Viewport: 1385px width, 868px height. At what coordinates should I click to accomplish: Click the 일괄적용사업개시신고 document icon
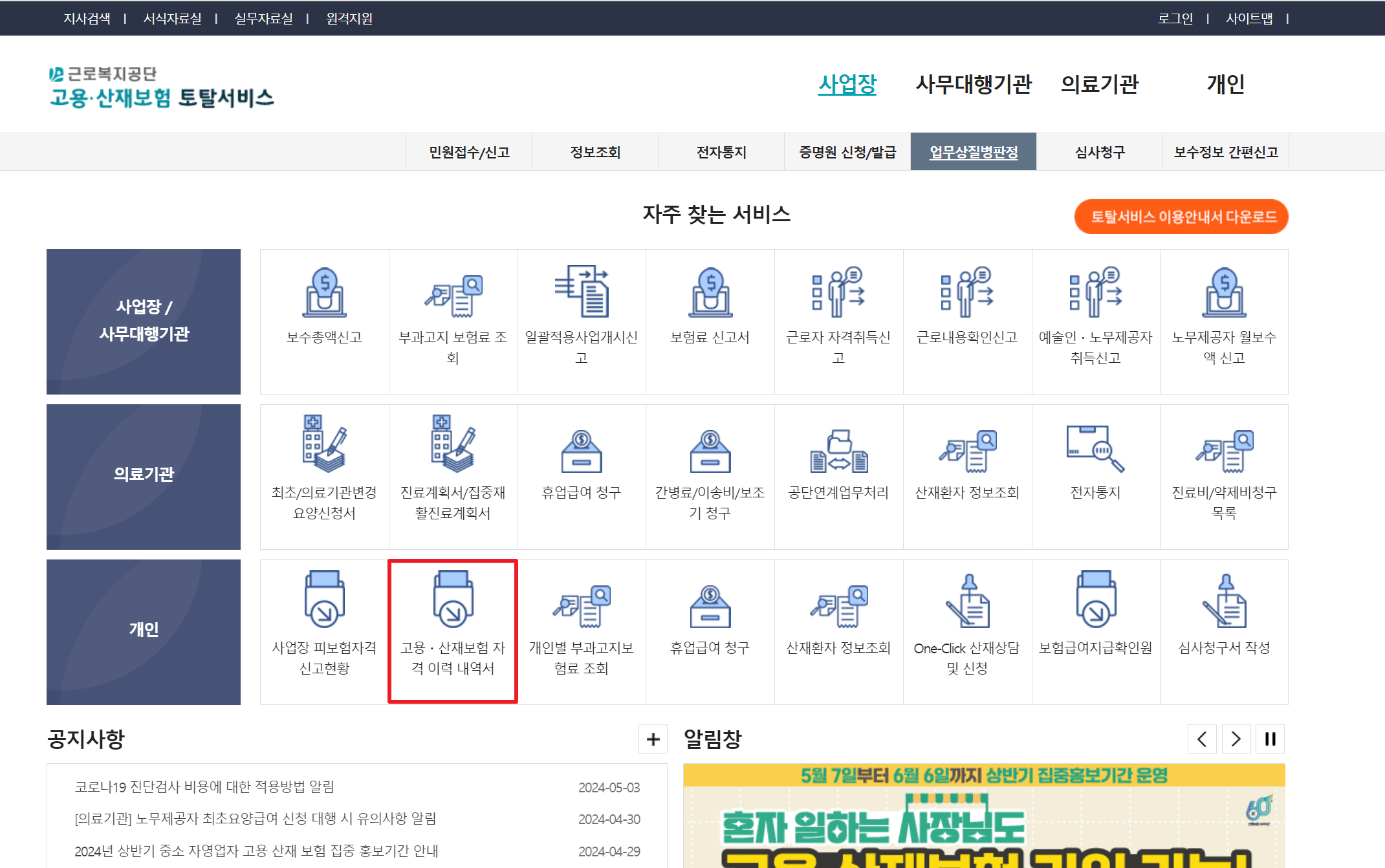[x=581, y=292]
